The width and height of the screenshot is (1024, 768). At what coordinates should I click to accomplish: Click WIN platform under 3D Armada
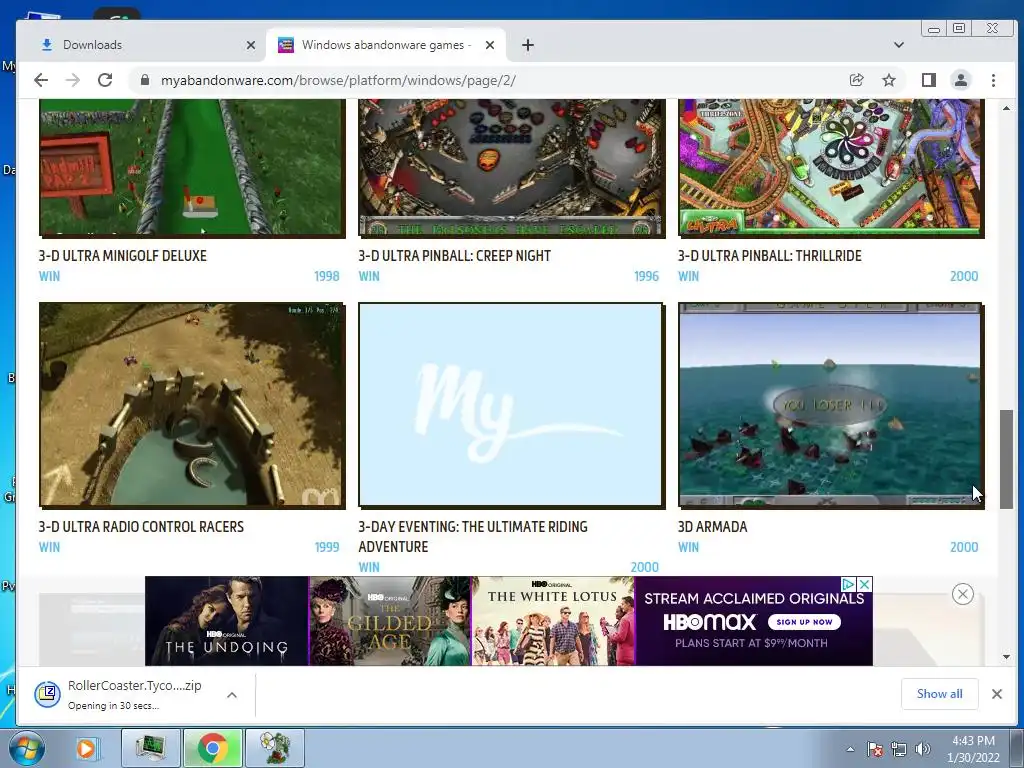tap(688, 547)
